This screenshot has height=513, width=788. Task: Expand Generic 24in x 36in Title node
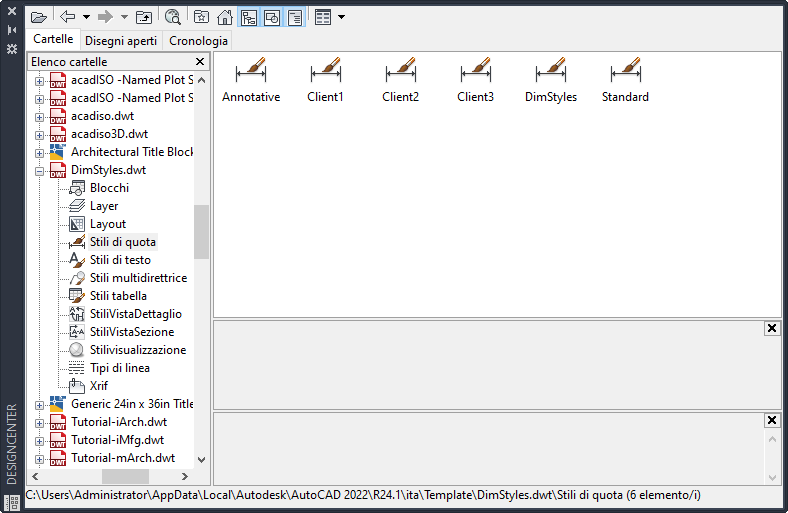(x=39, y=405)
